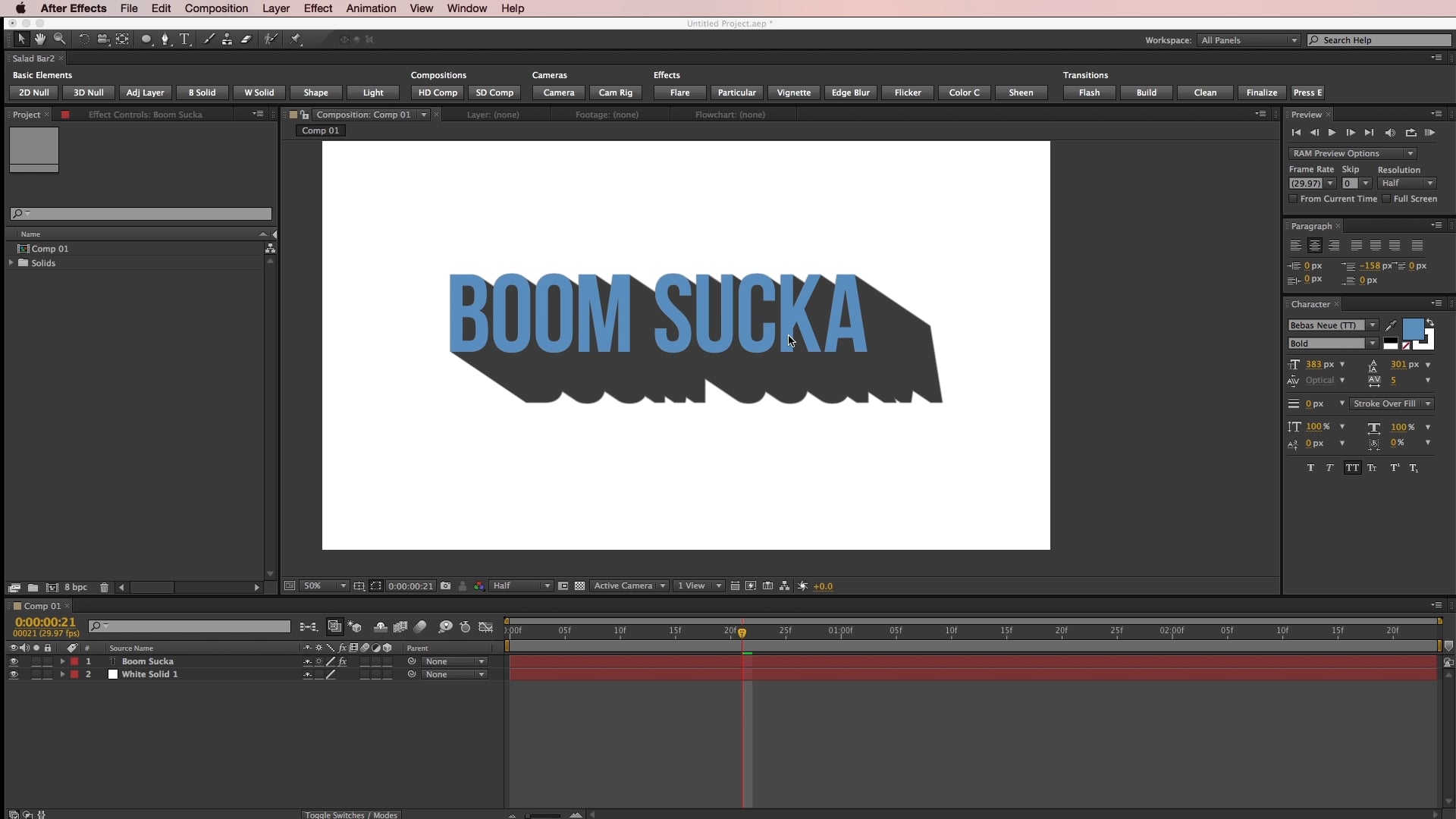Select the Shape tool in toolbar
This screenshot has height=819, width=1456.
tap(144, 39)
